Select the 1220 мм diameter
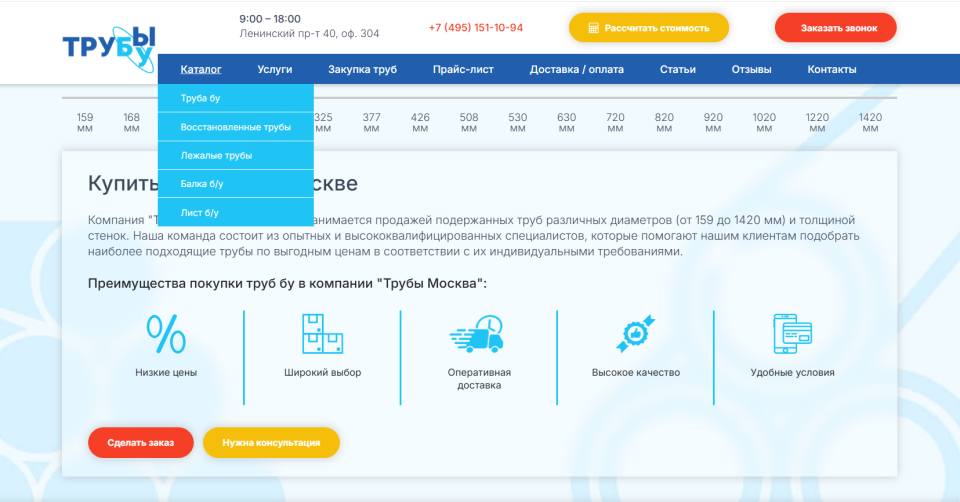 coord(817,122)
